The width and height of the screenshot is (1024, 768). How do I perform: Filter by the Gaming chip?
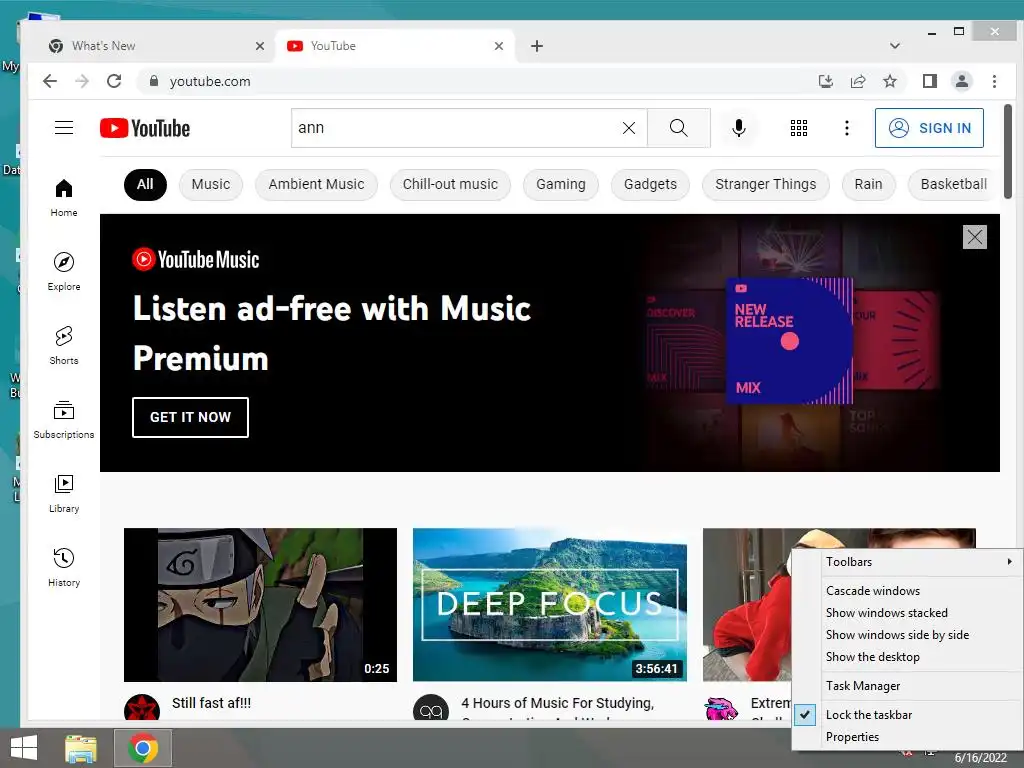tap(560, 185)
